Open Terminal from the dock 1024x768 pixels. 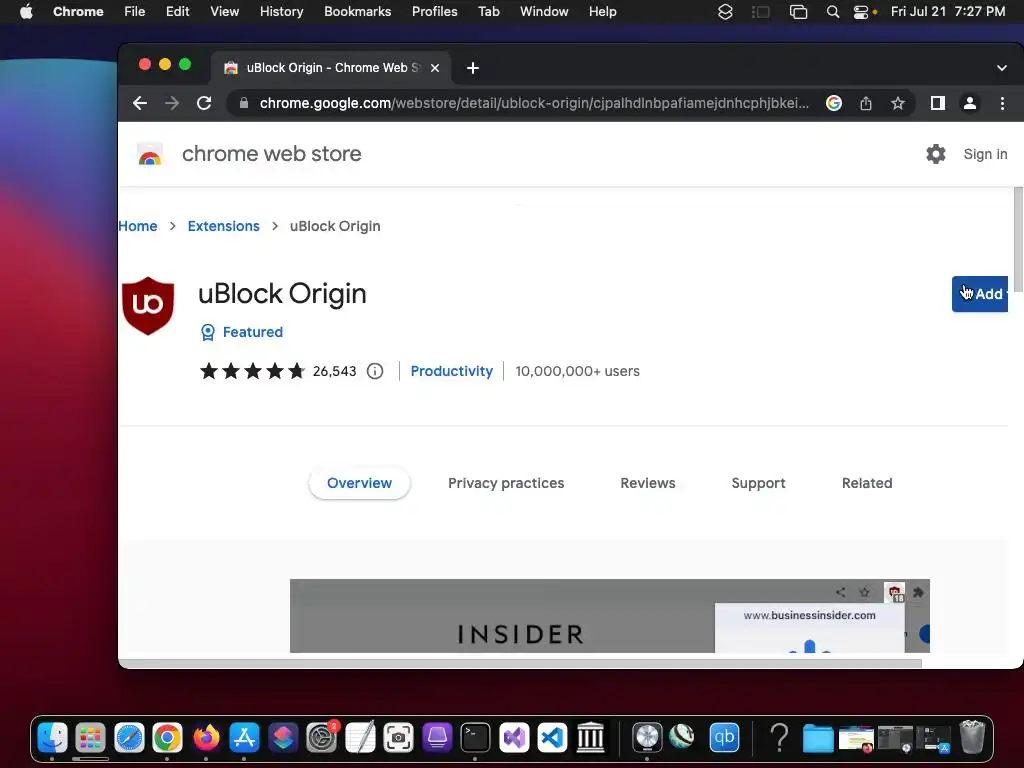pyautogui.click(x=475, y=738)
